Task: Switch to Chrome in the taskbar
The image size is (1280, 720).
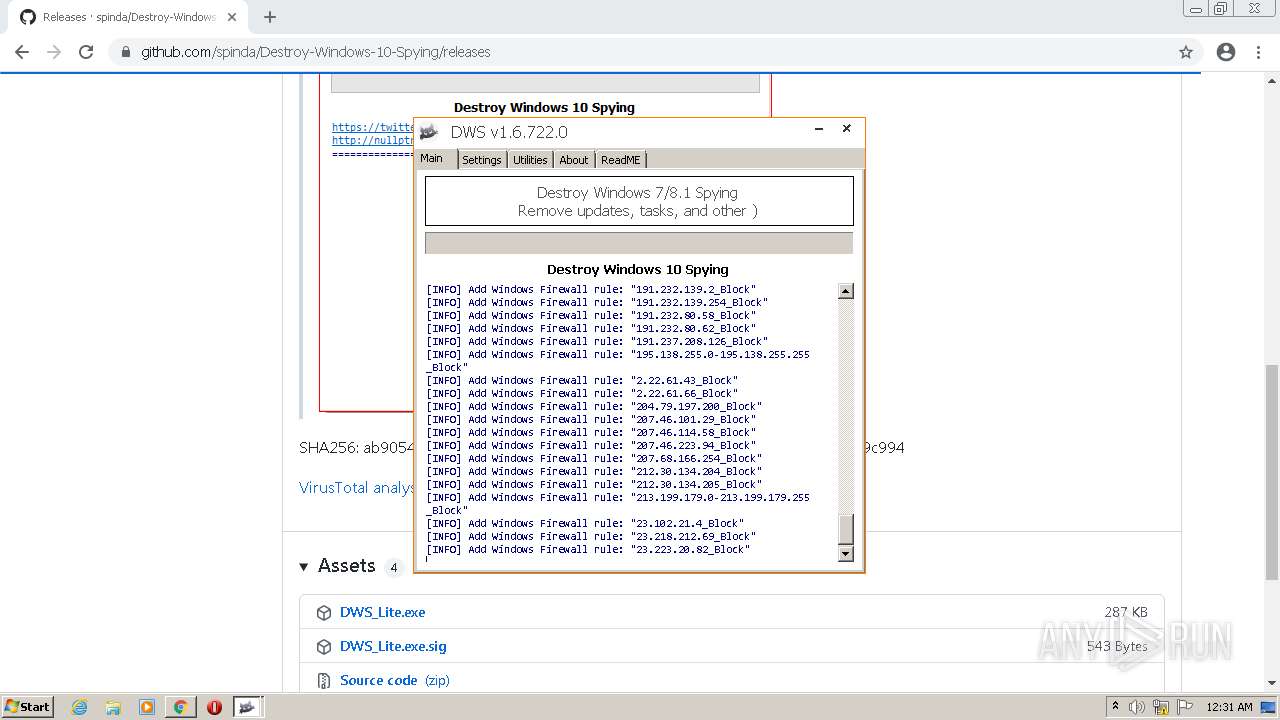Action: pyautogui.click(x=180, y=707)
